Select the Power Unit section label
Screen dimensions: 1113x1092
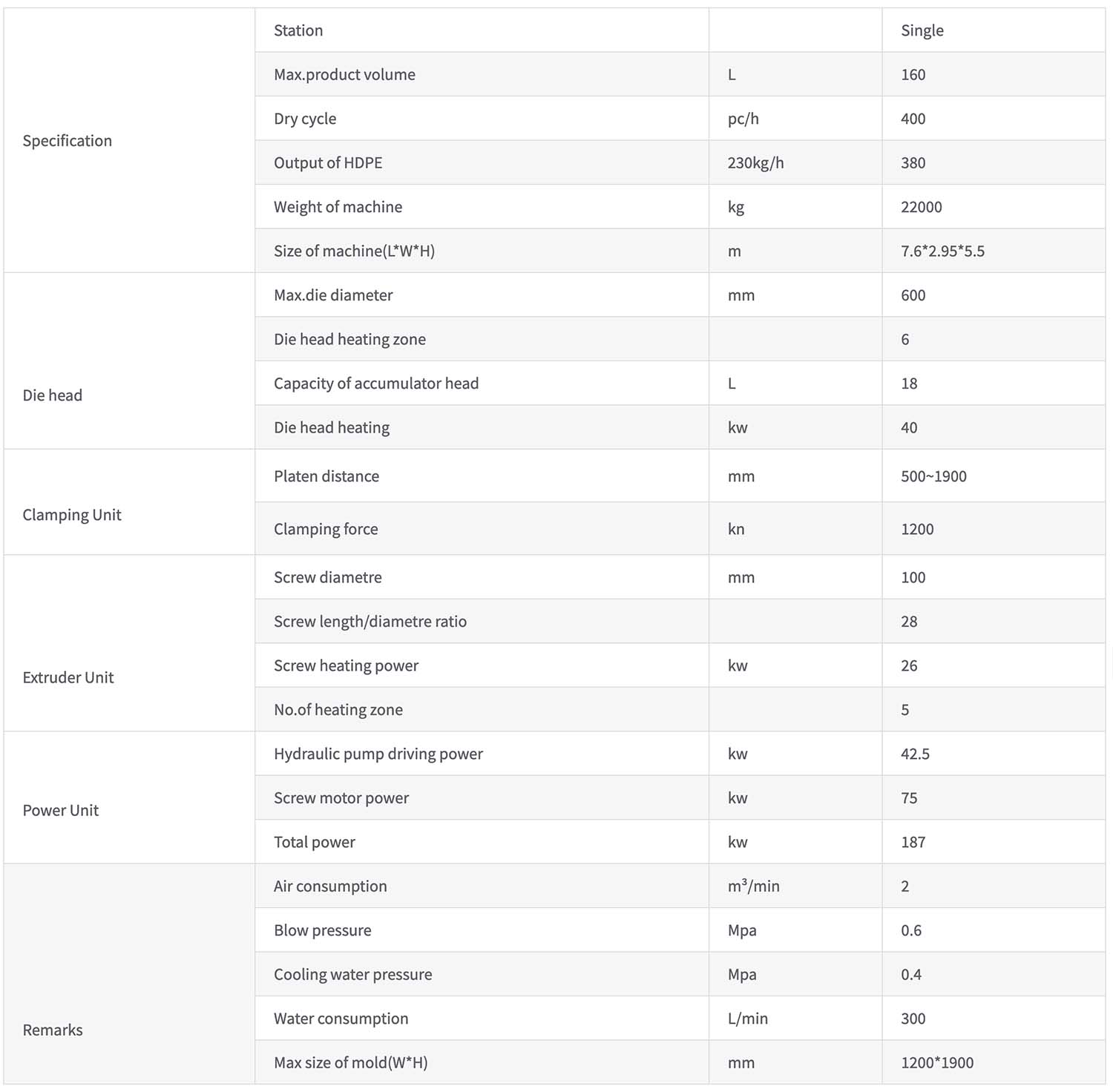(61, 810)
